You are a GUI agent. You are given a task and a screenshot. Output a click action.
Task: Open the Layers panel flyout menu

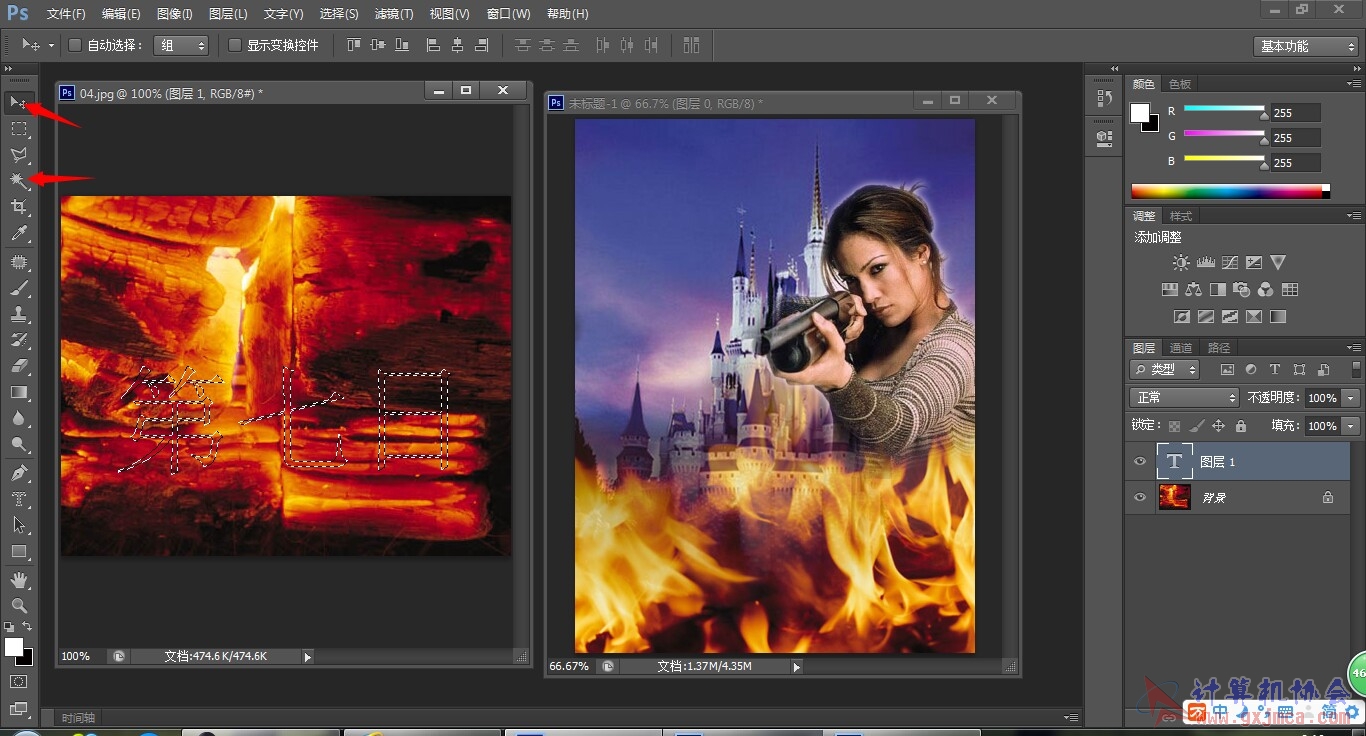[1354, 348]
